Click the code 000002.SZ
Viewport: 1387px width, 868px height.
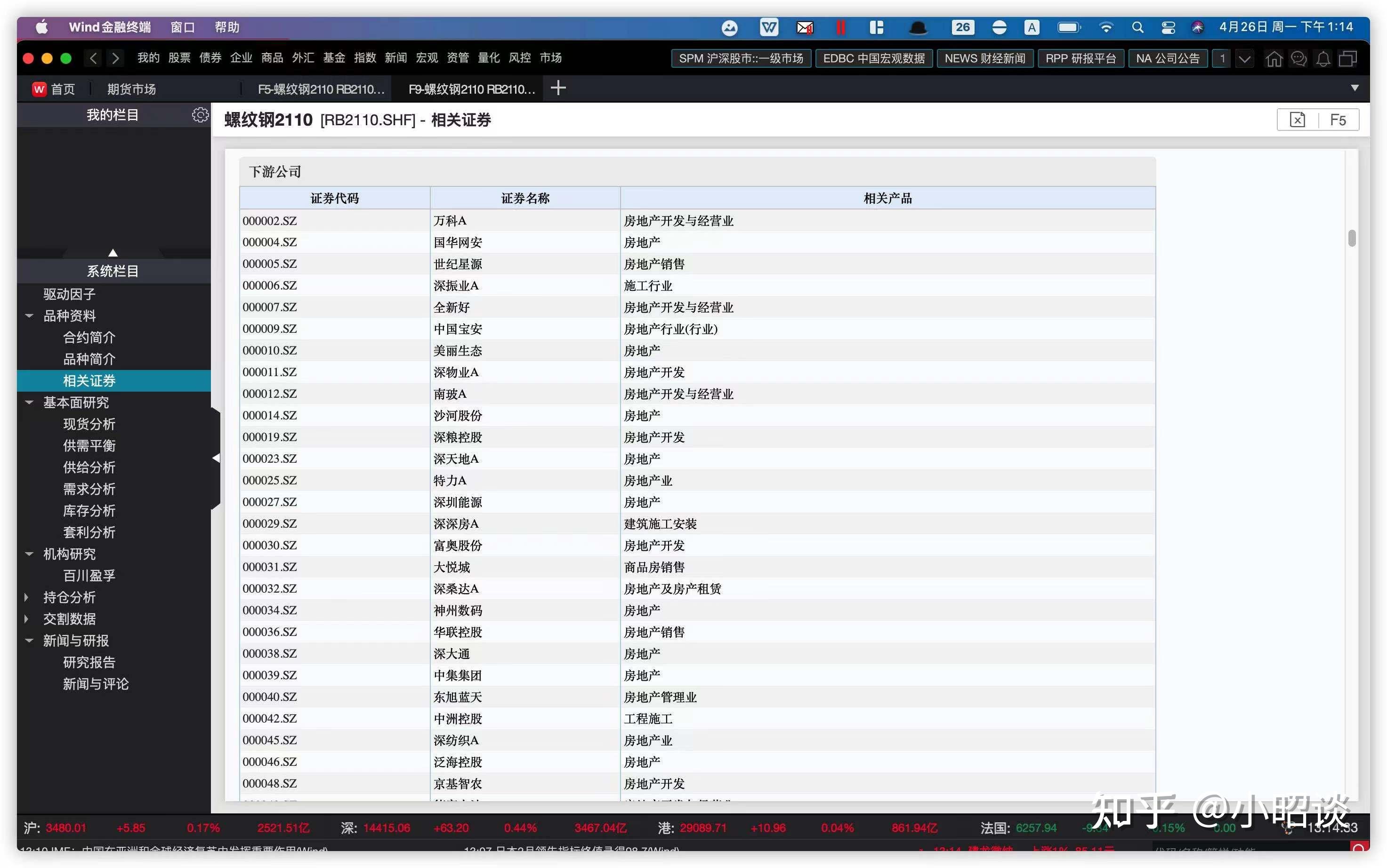click(269, 220)
